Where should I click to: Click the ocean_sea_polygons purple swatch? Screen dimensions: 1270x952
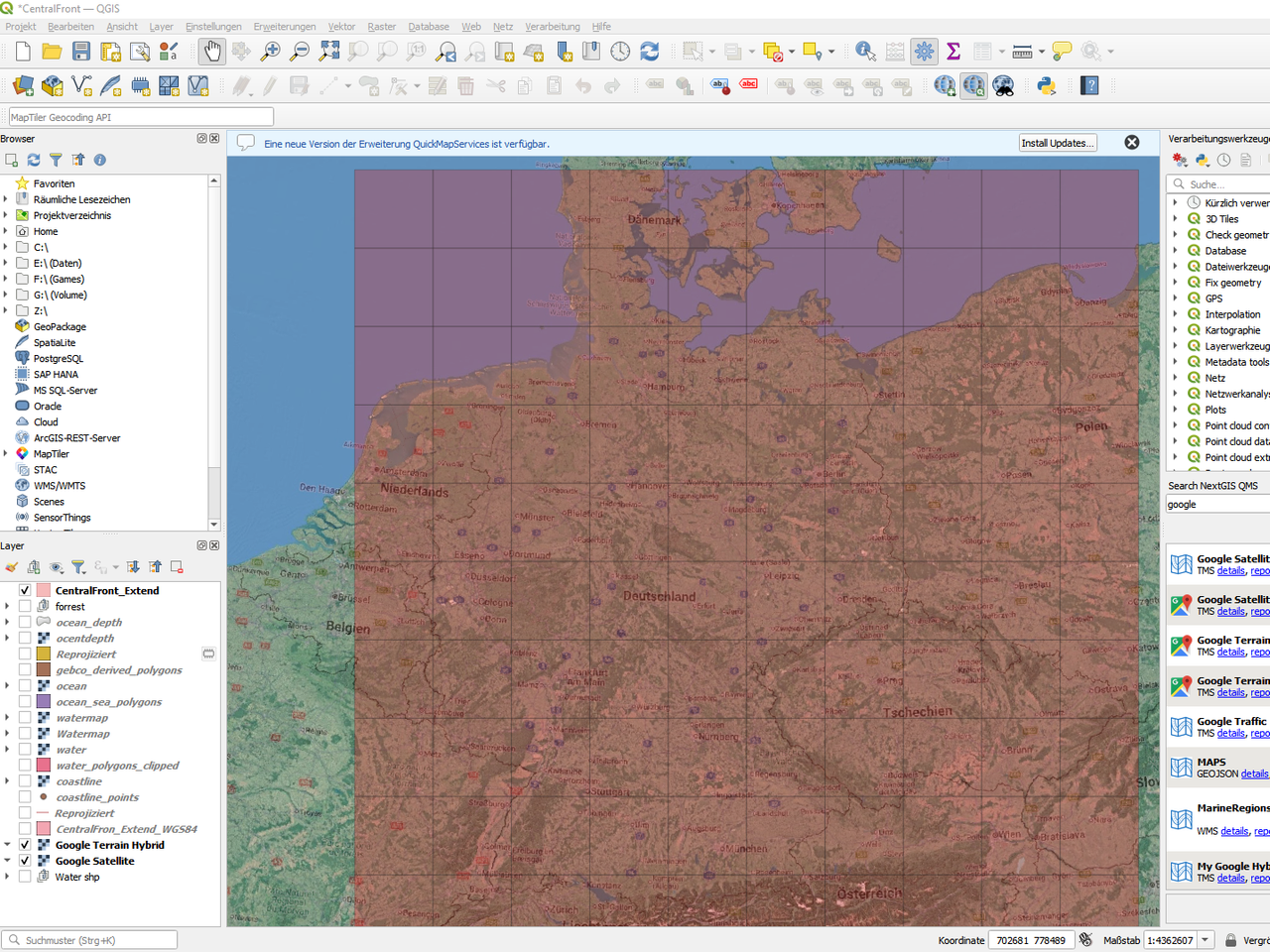coord(44,702)
